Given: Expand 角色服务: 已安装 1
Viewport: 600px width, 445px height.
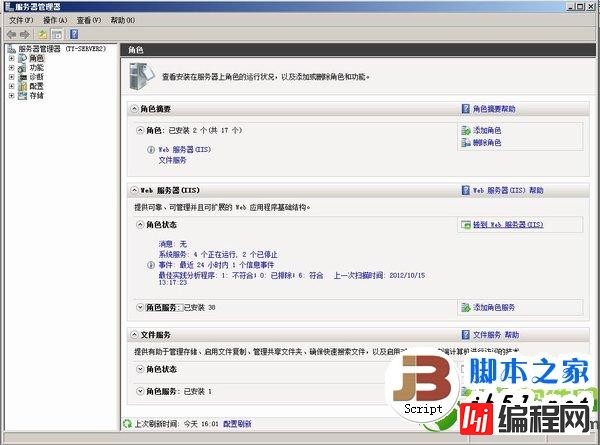Looking at the screenshot, I should click(x=140, y=391).
